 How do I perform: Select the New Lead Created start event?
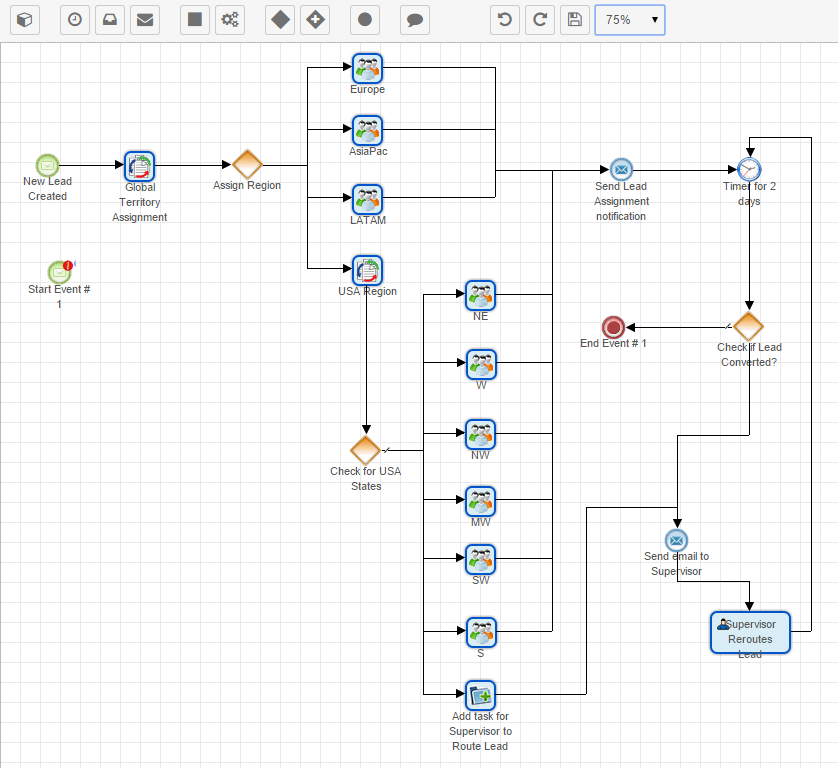[47, 165]
